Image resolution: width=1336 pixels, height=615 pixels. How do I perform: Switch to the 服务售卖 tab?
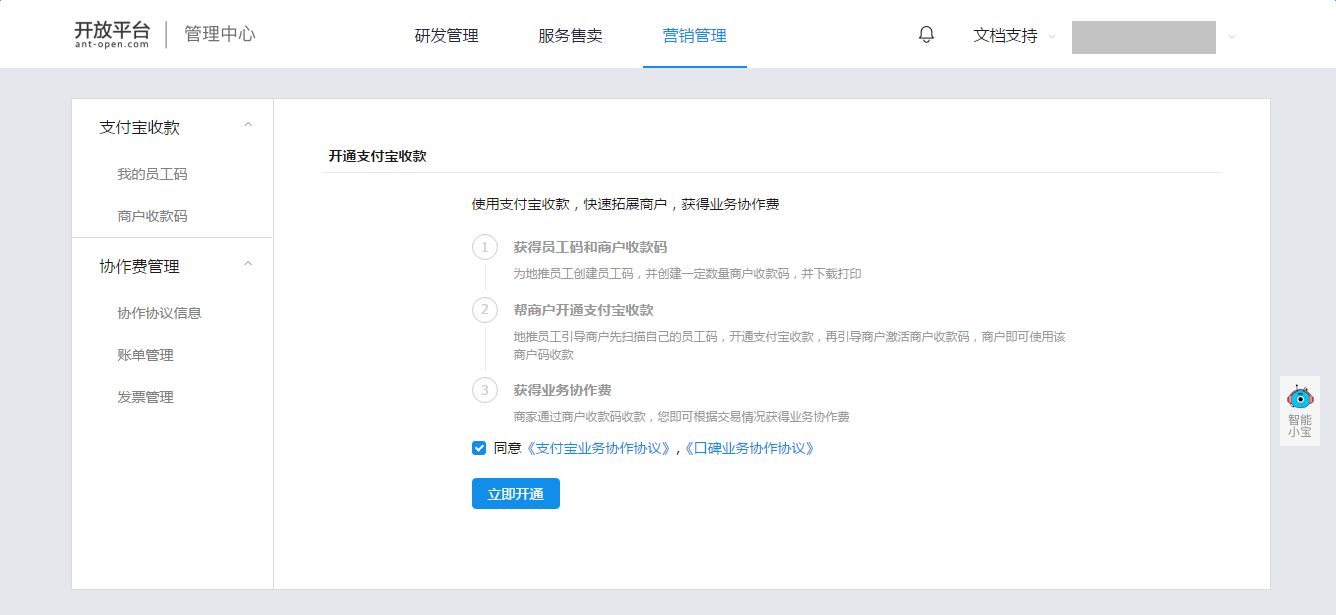pos(570,36)
